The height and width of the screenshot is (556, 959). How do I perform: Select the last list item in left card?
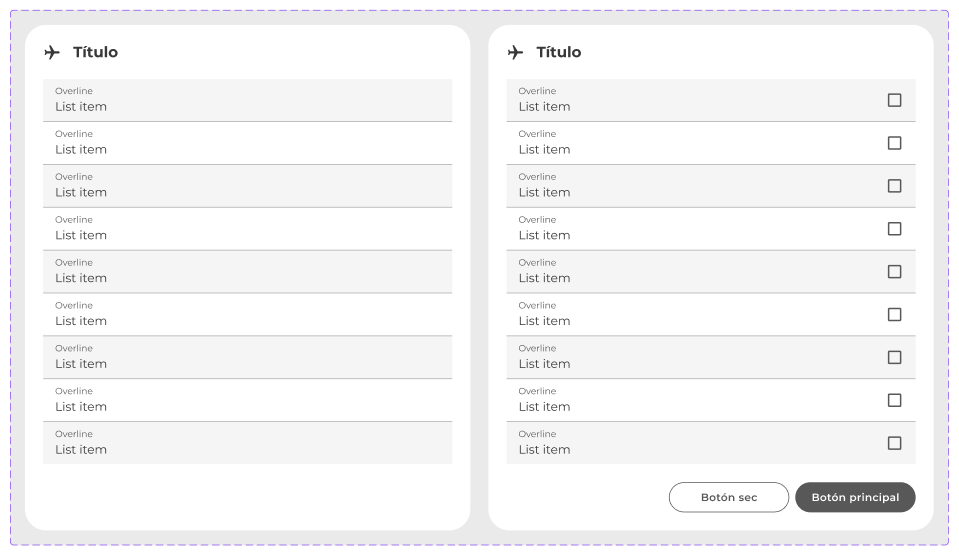click(247, 443)
